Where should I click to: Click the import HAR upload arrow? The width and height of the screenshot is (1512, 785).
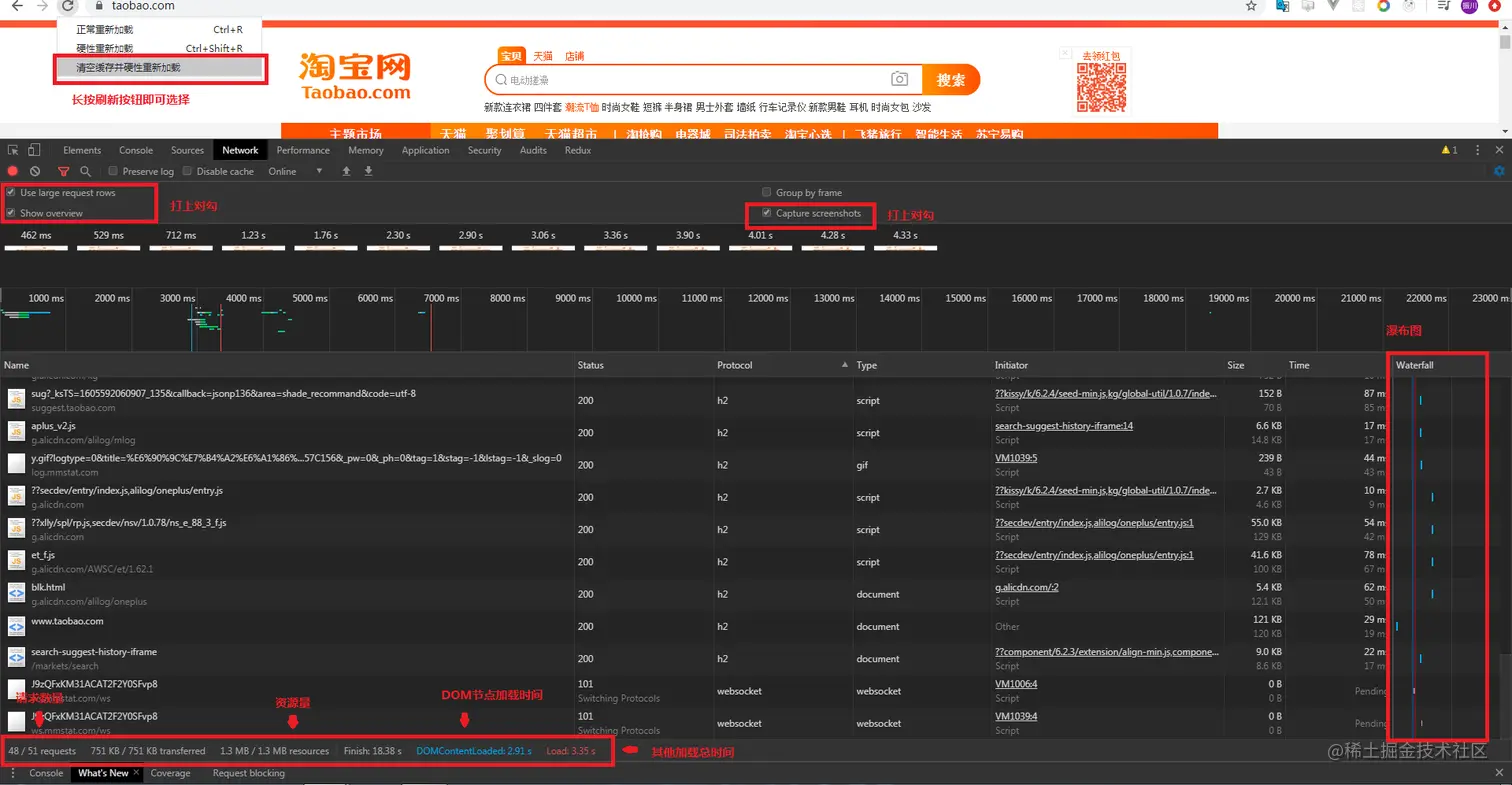[346, 171]
